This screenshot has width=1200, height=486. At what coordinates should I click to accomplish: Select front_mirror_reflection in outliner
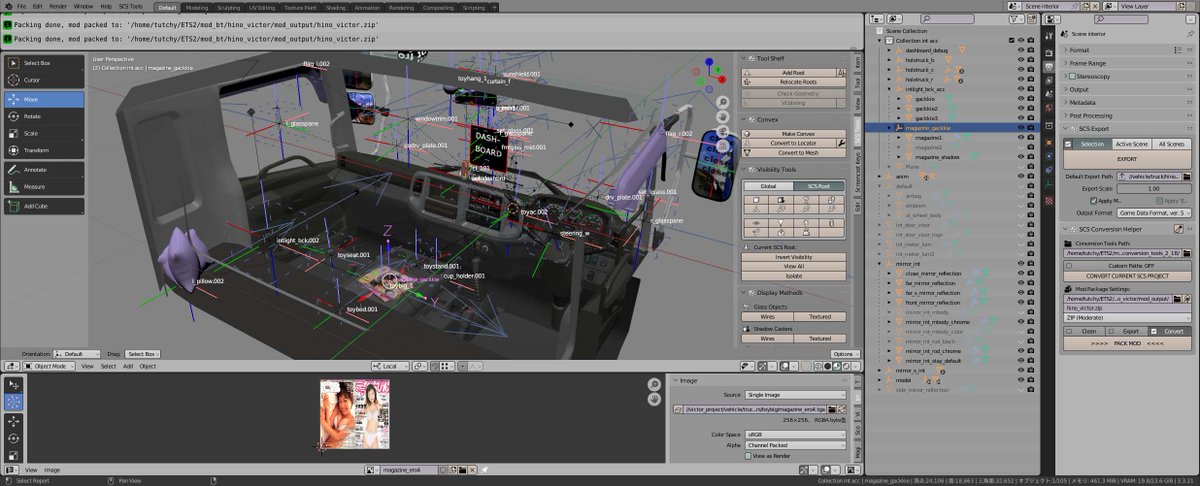point(932,302)
